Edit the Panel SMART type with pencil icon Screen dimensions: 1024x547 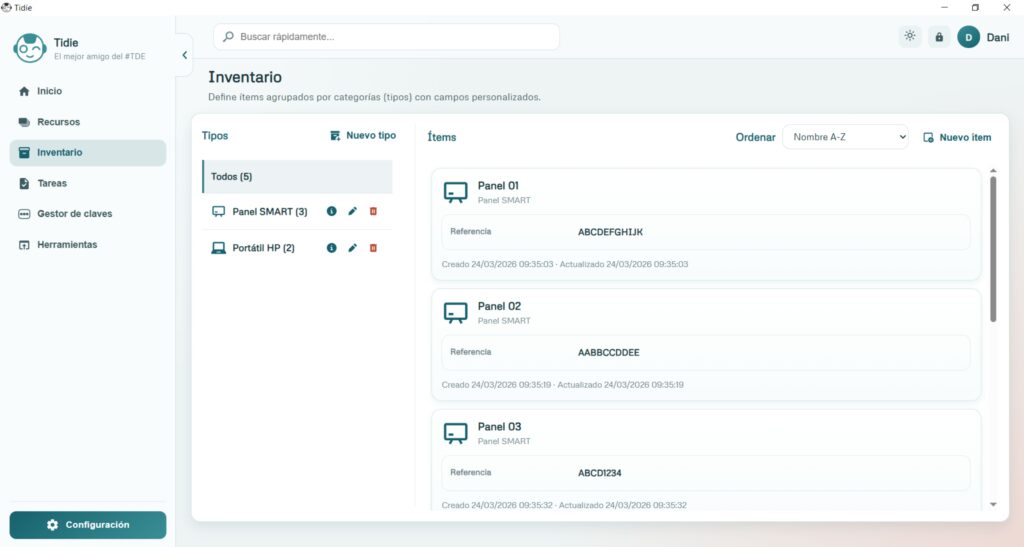click(x=352, y=211)
